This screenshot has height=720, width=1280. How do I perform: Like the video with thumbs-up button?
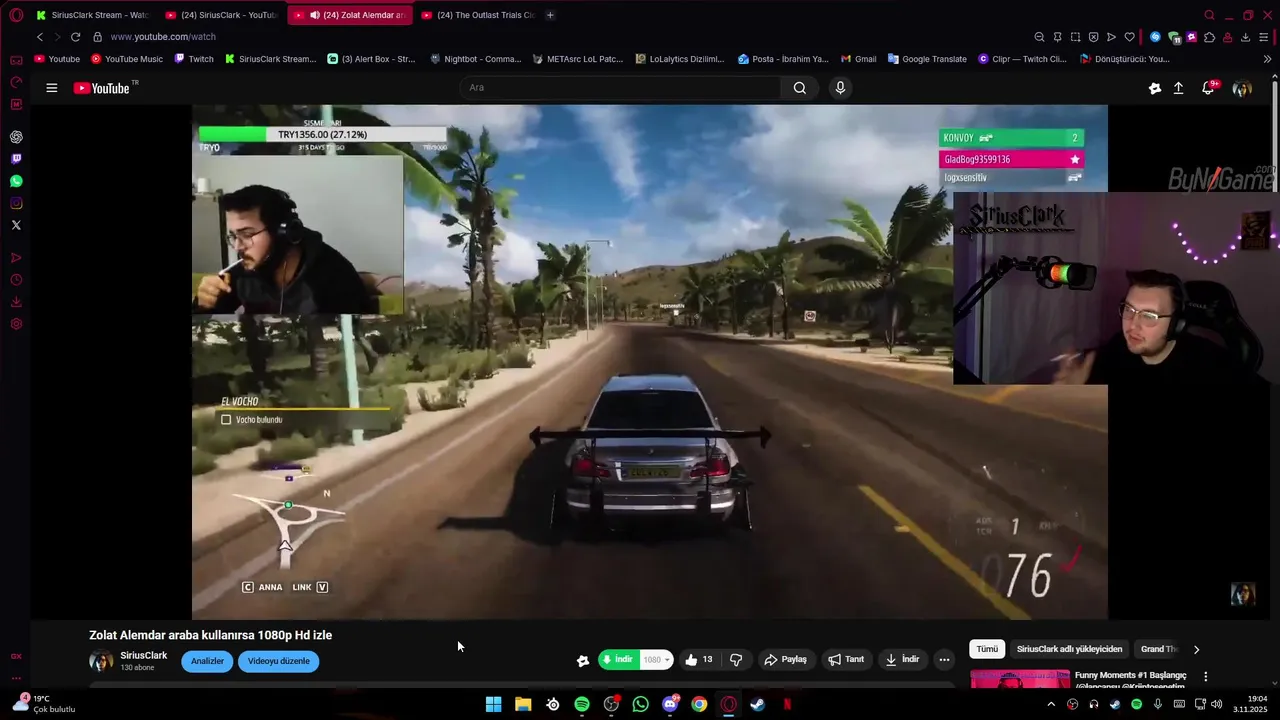pyautogui.click(x=698, y=660)
